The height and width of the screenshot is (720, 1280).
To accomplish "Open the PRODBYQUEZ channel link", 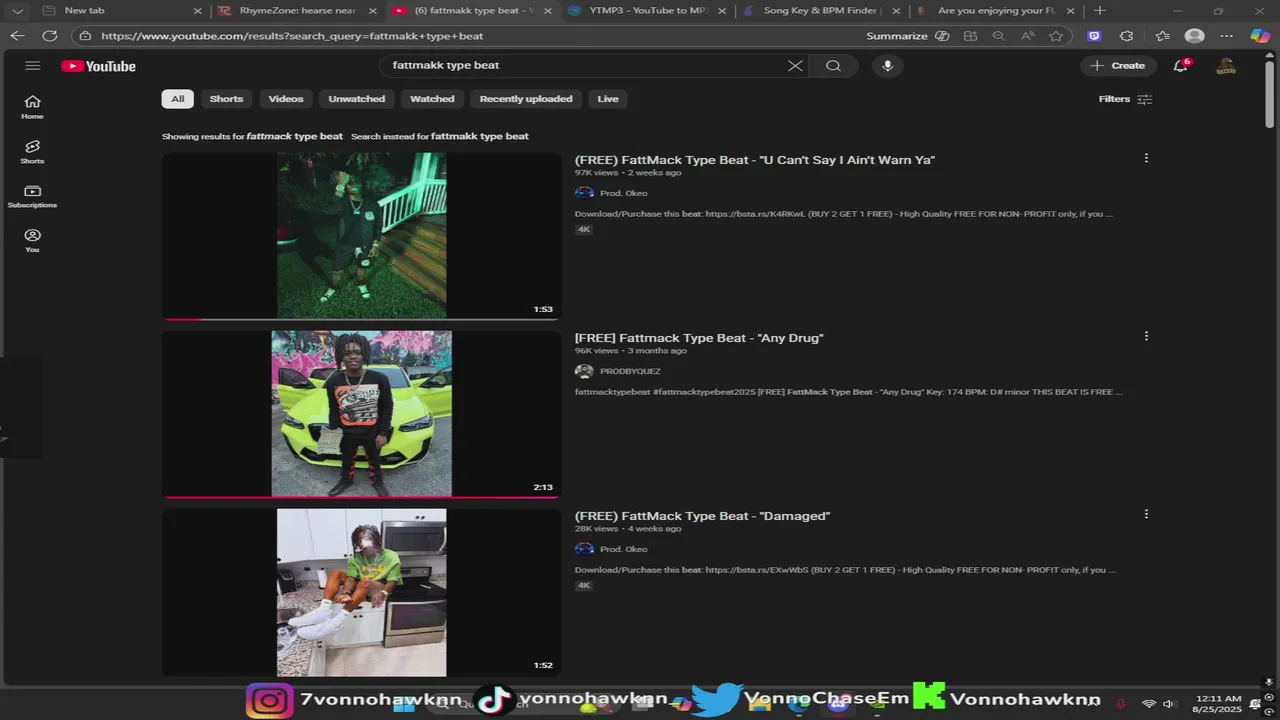I will click(630, 371).
